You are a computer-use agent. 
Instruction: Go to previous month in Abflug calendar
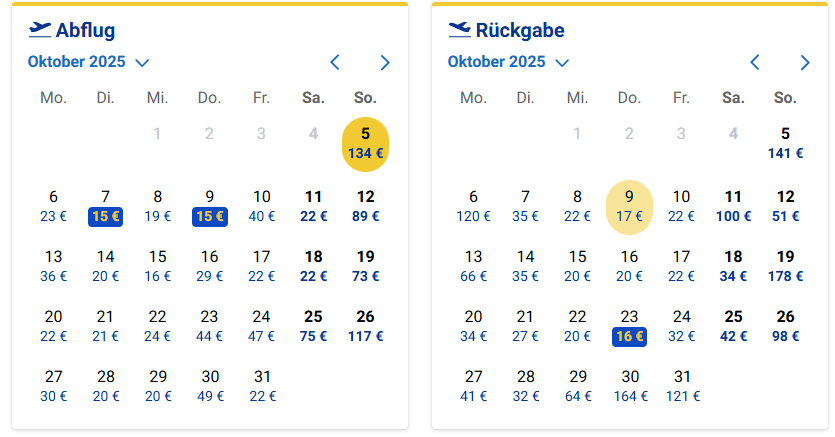335,62
